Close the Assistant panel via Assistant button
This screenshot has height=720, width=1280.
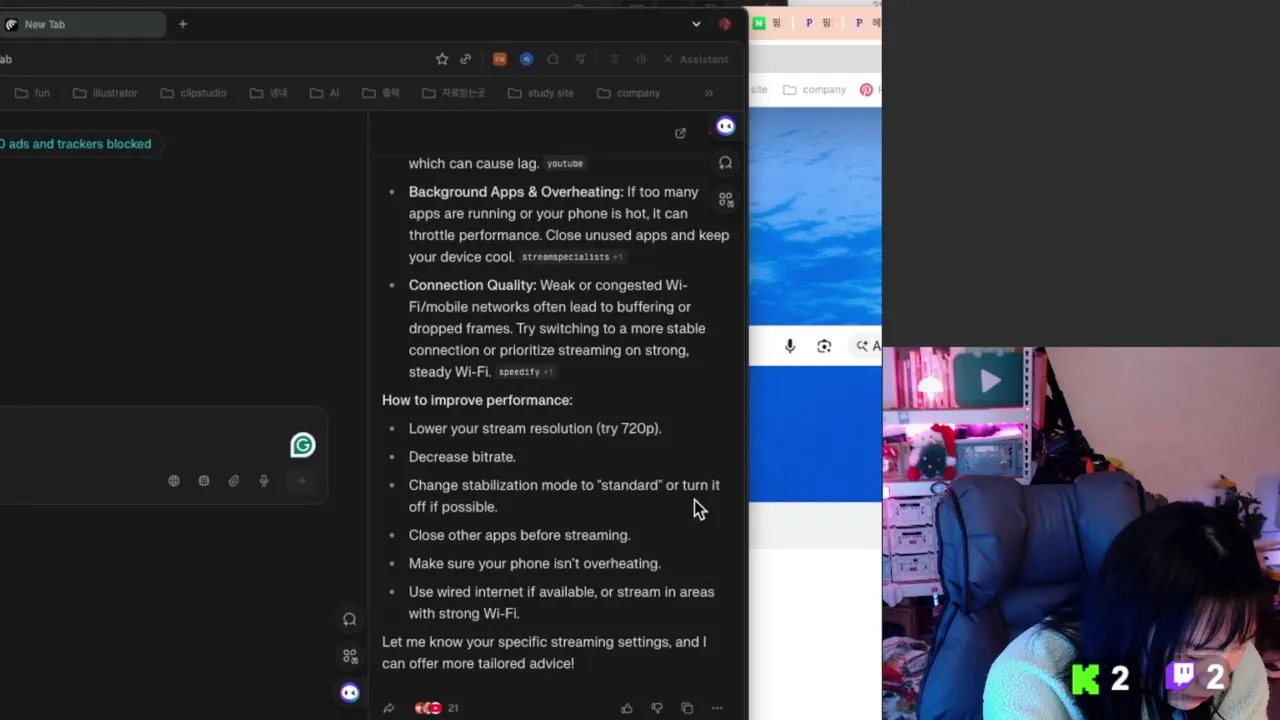click(695, 59)
